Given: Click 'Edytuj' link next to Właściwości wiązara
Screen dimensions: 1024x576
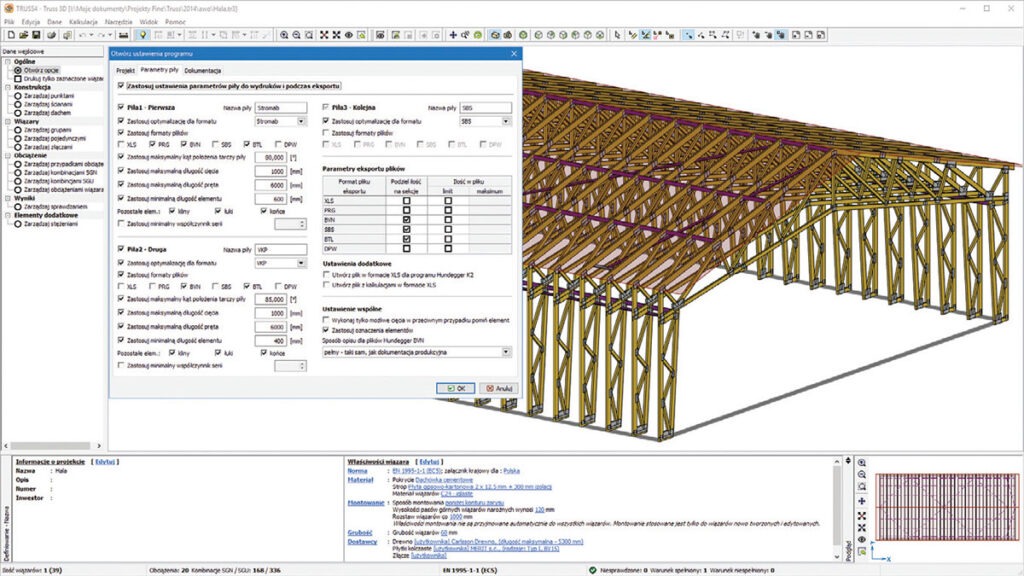Looking at the screenshot, I should [429, 462].
